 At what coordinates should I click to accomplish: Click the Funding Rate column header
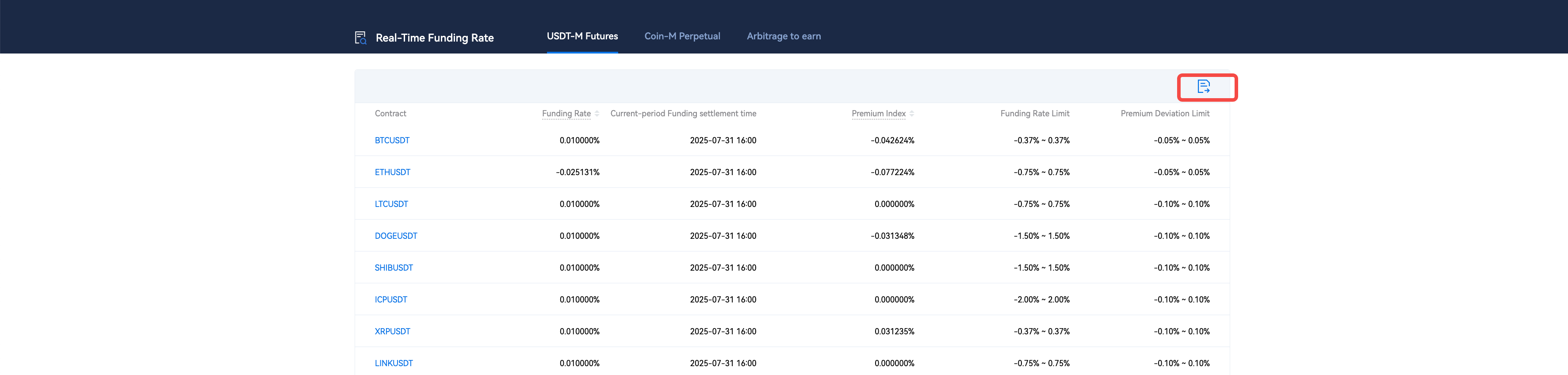tap(566, 114)
